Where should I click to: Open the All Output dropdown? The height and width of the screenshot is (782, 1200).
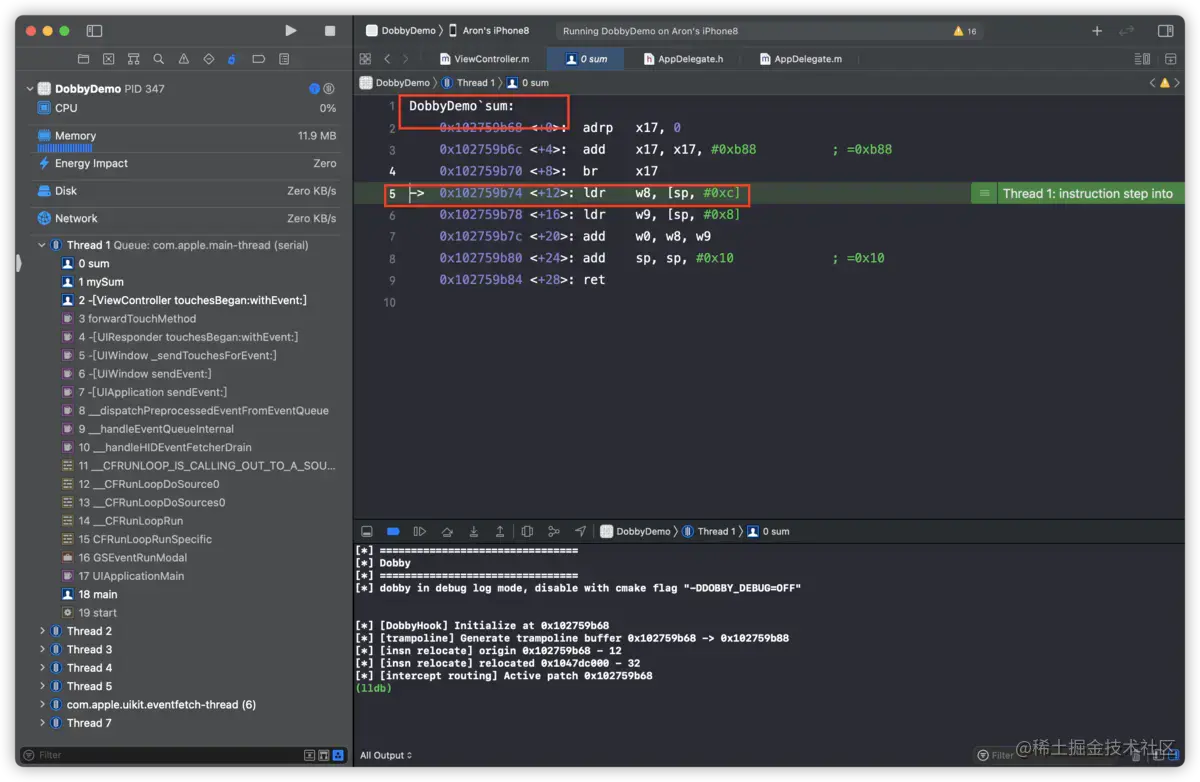click(386, 755)
